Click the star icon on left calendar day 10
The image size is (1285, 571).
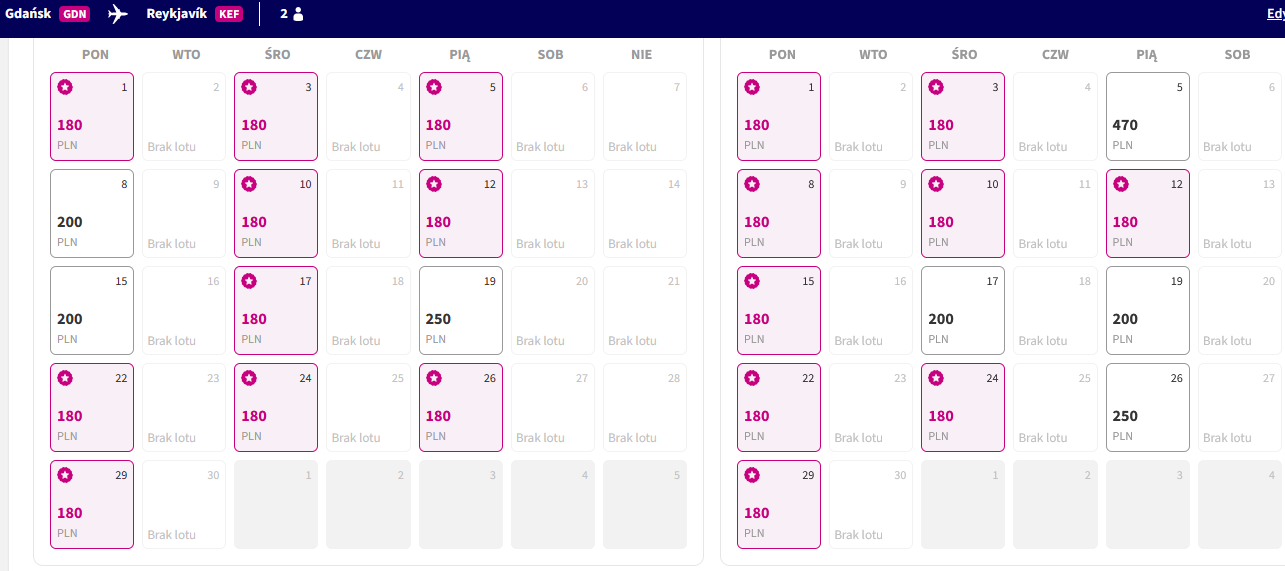249,184
